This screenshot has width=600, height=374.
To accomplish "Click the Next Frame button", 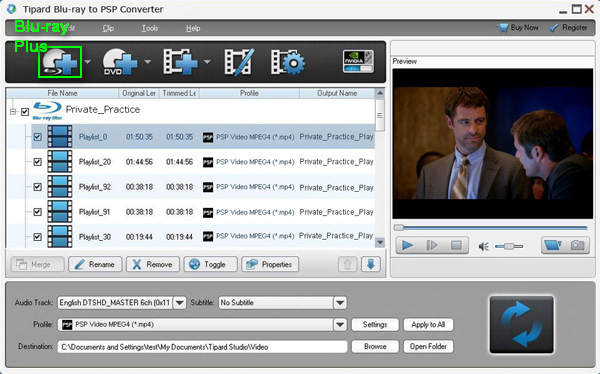I will pyautogui.click(x=432, y=245).
